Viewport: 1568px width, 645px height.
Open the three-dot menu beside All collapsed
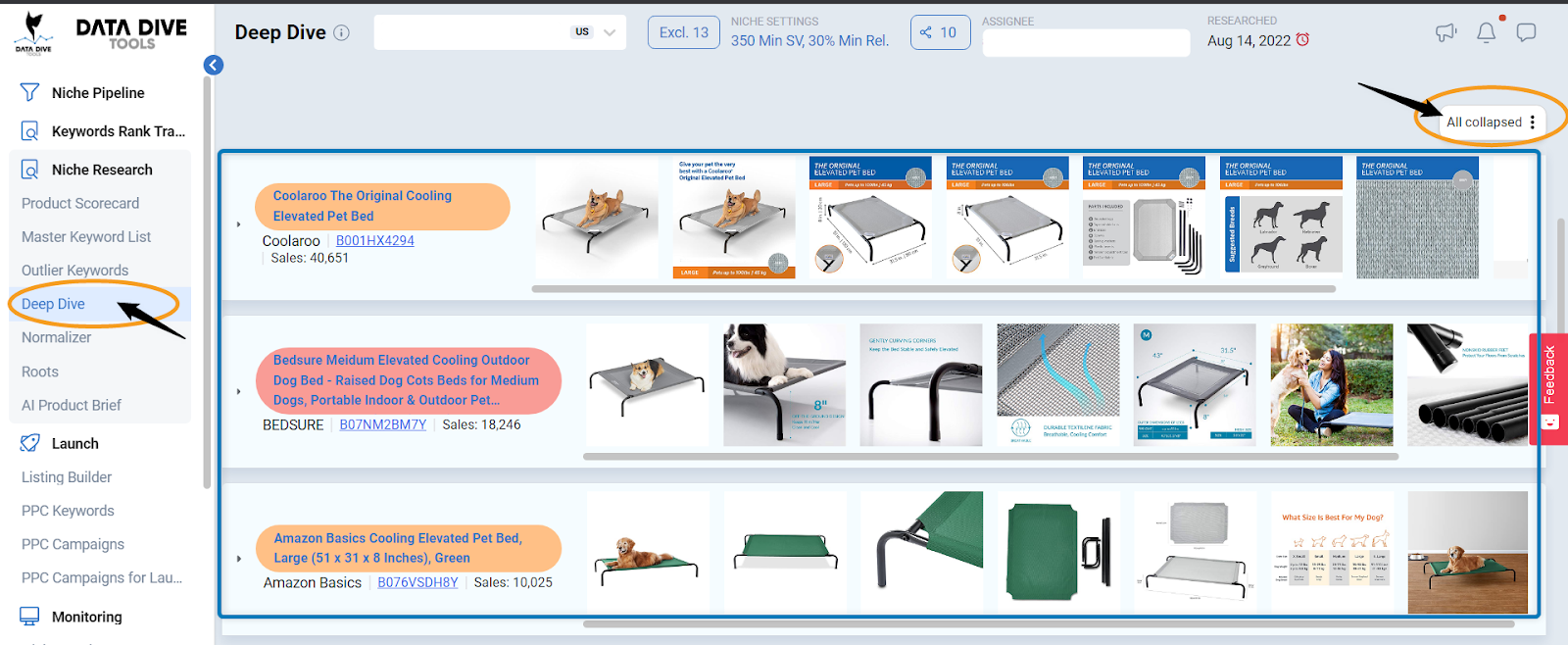tap(1532, 123)
